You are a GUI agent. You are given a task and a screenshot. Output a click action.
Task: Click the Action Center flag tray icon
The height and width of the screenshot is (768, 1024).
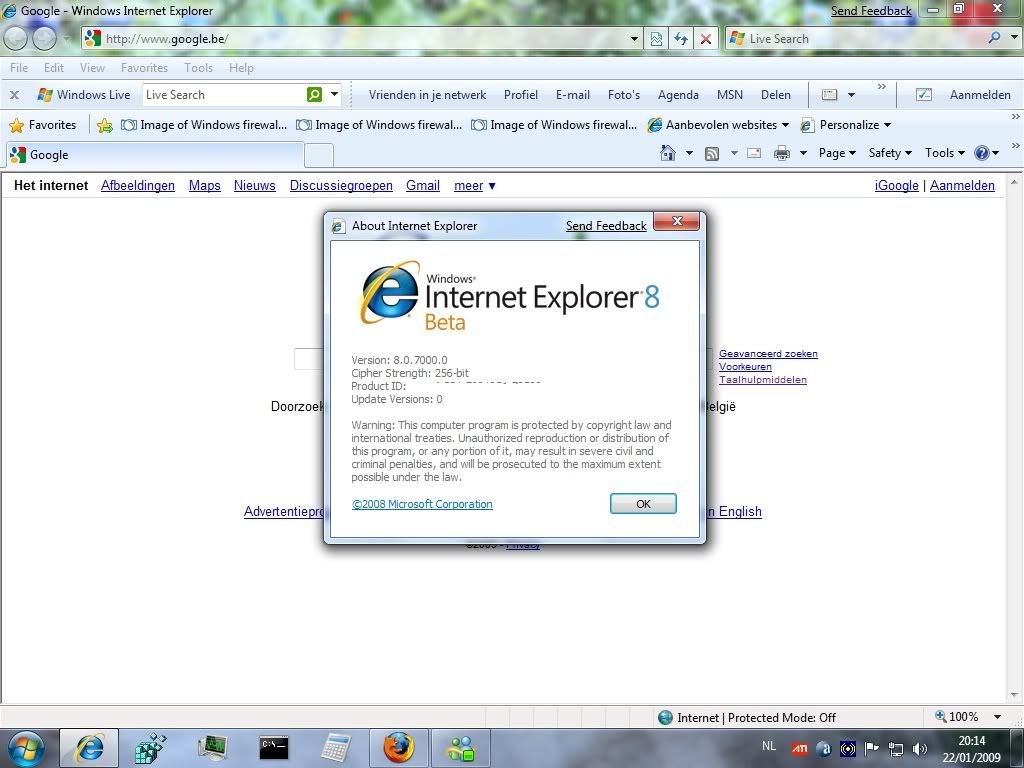871,749
